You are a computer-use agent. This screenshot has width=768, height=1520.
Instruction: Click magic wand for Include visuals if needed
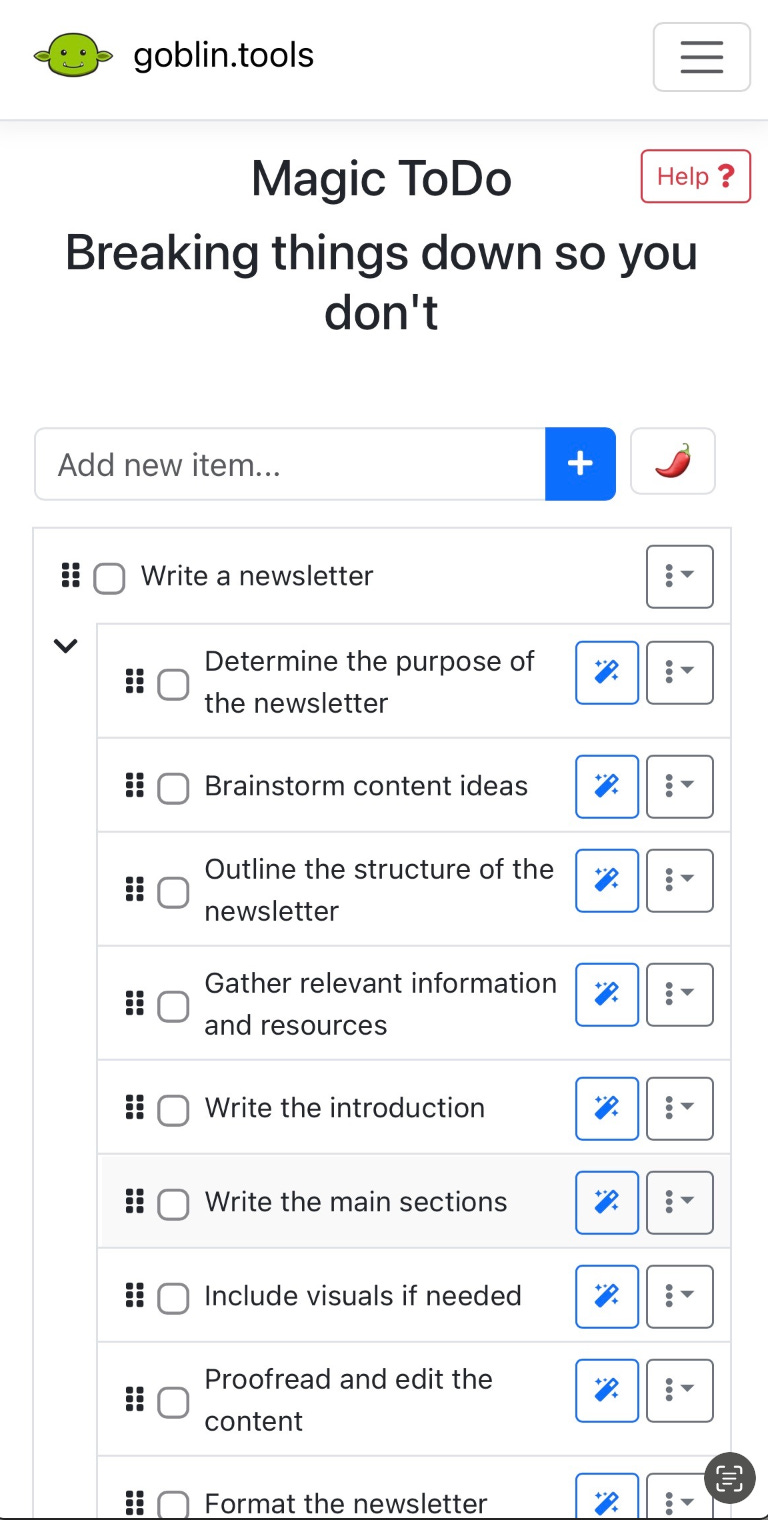607,1296
